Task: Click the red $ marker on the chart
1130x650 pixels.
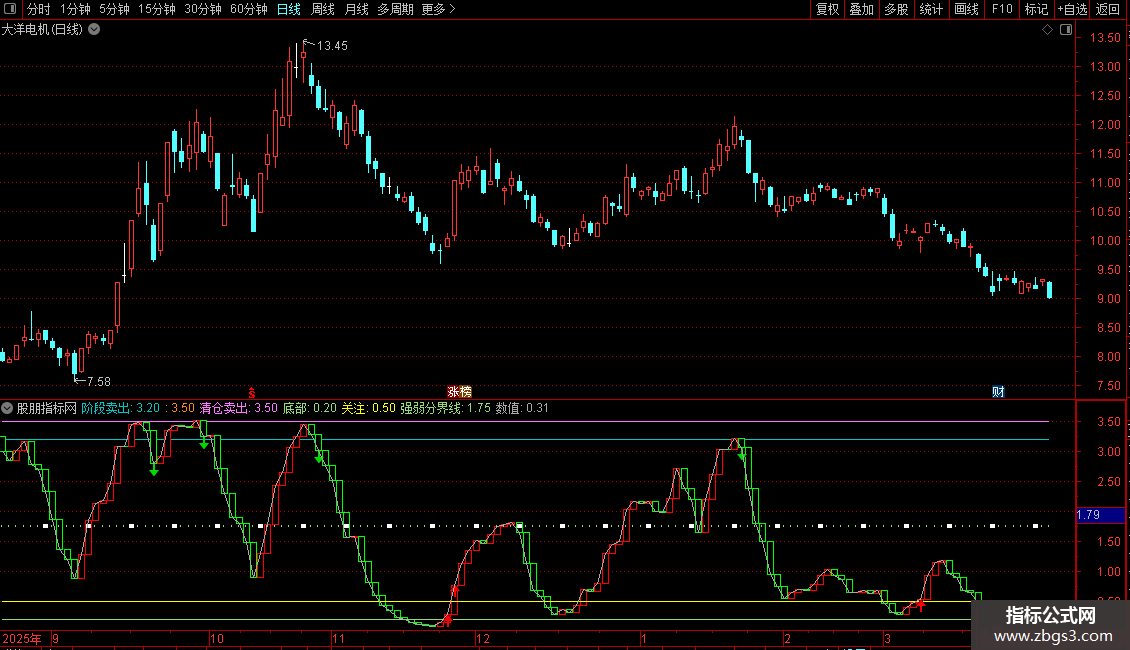Action: [253, 390]
